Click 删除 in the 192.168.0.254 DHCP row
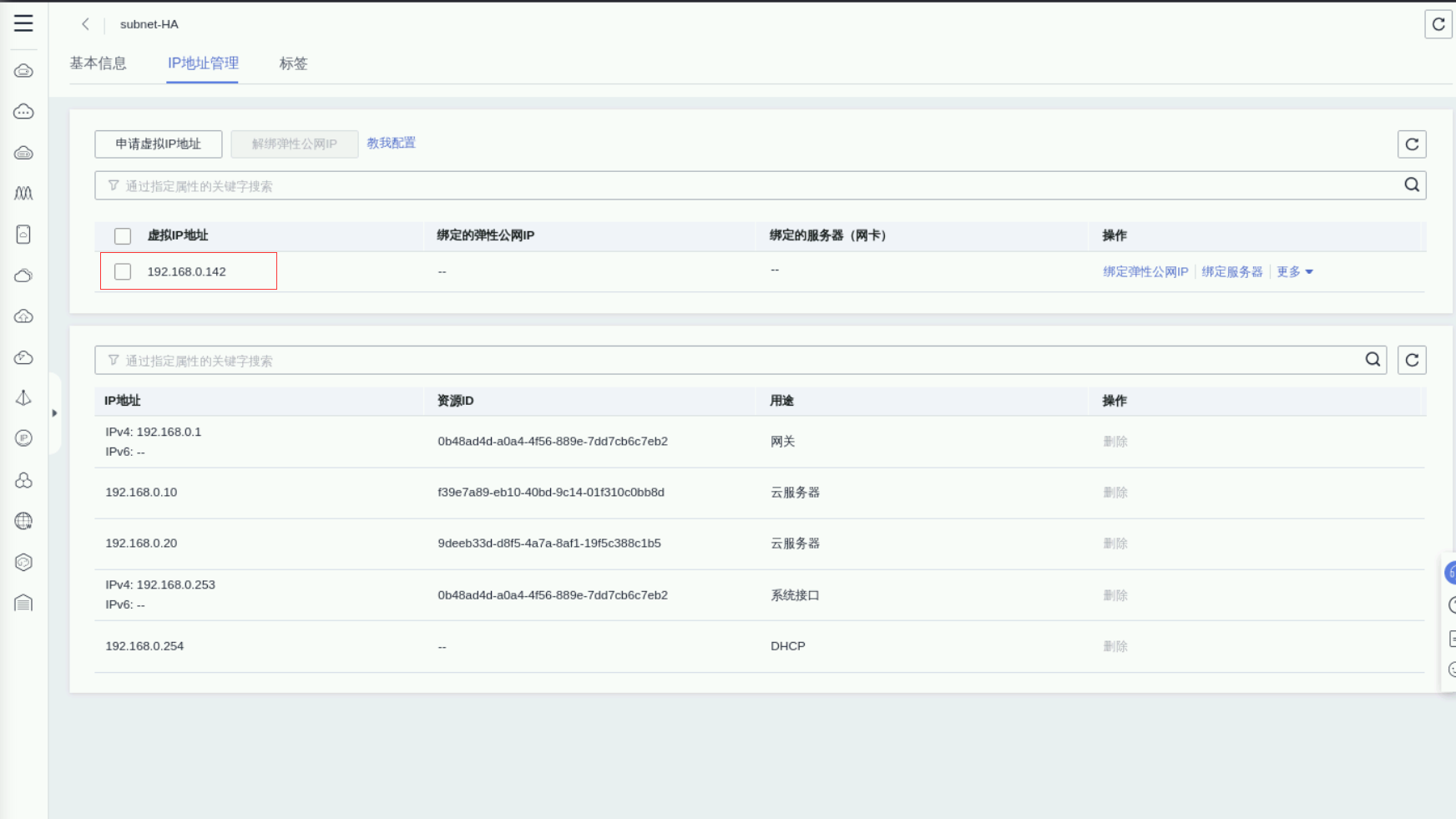Screen dimensions: 1456x819 [x=1115, y=646]
